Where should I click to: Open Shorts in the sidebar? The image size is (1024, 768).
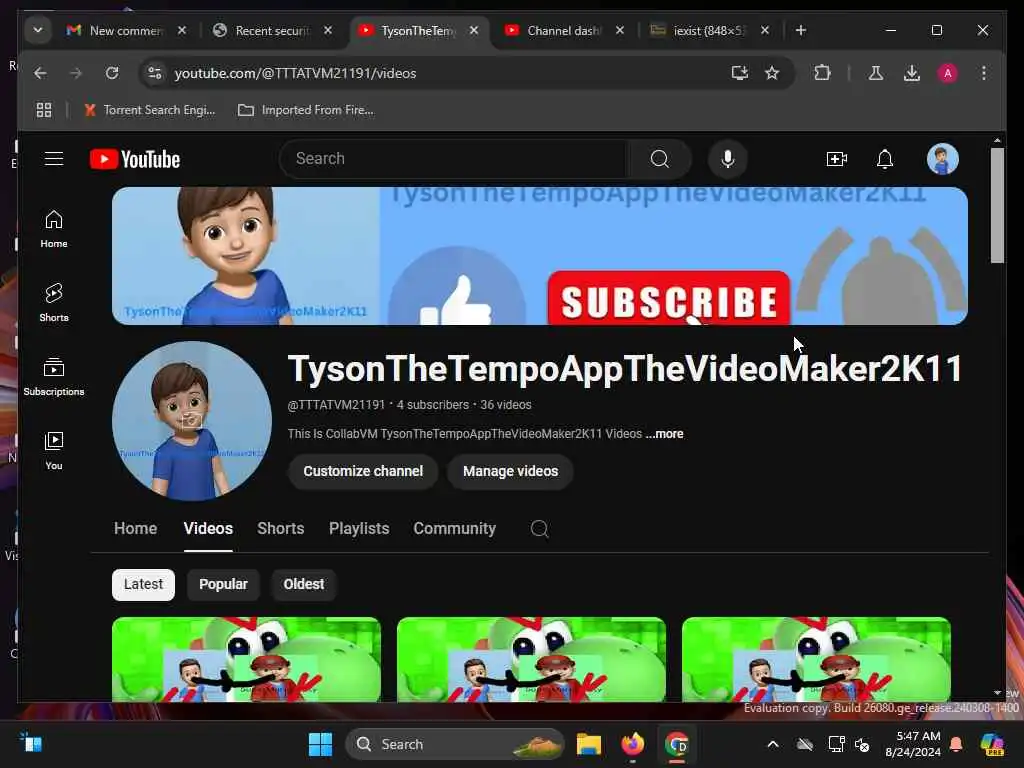[54, 302]
